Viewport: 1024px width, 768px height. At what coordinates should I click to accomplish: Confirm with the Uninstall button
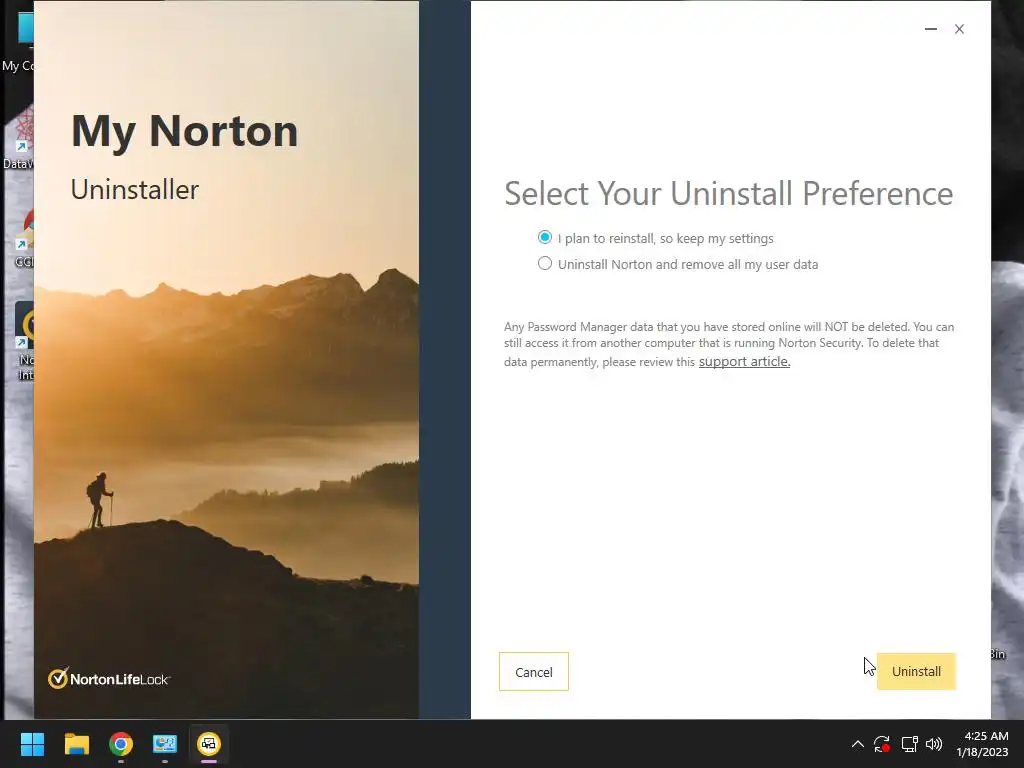(x=916, y=671)
